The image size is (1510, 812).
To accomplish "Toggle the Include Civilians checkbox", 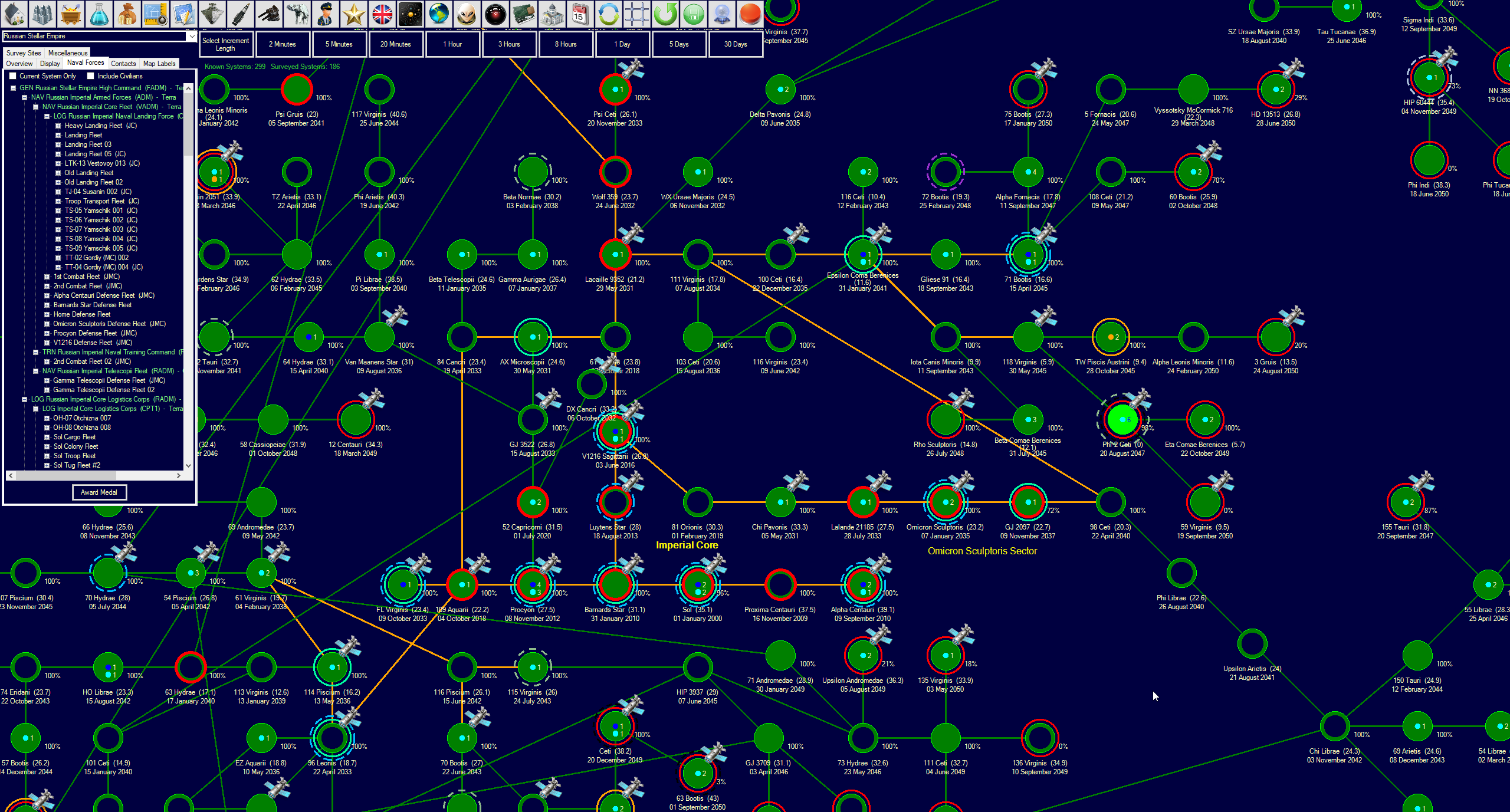I will [x=91, y=76].
